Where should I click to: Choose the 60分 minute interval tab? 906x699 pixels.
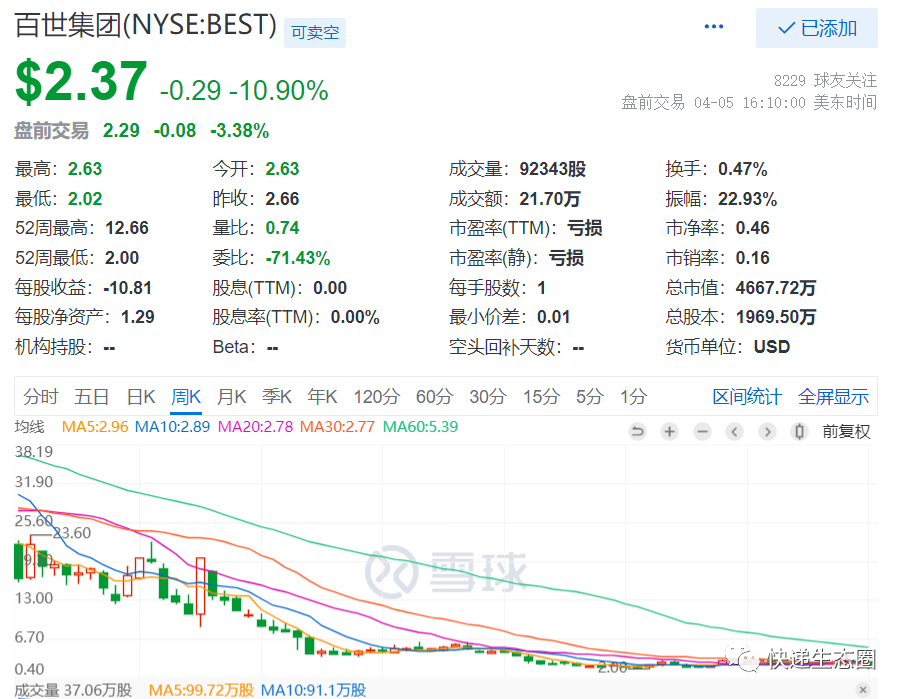pos(434,397)
